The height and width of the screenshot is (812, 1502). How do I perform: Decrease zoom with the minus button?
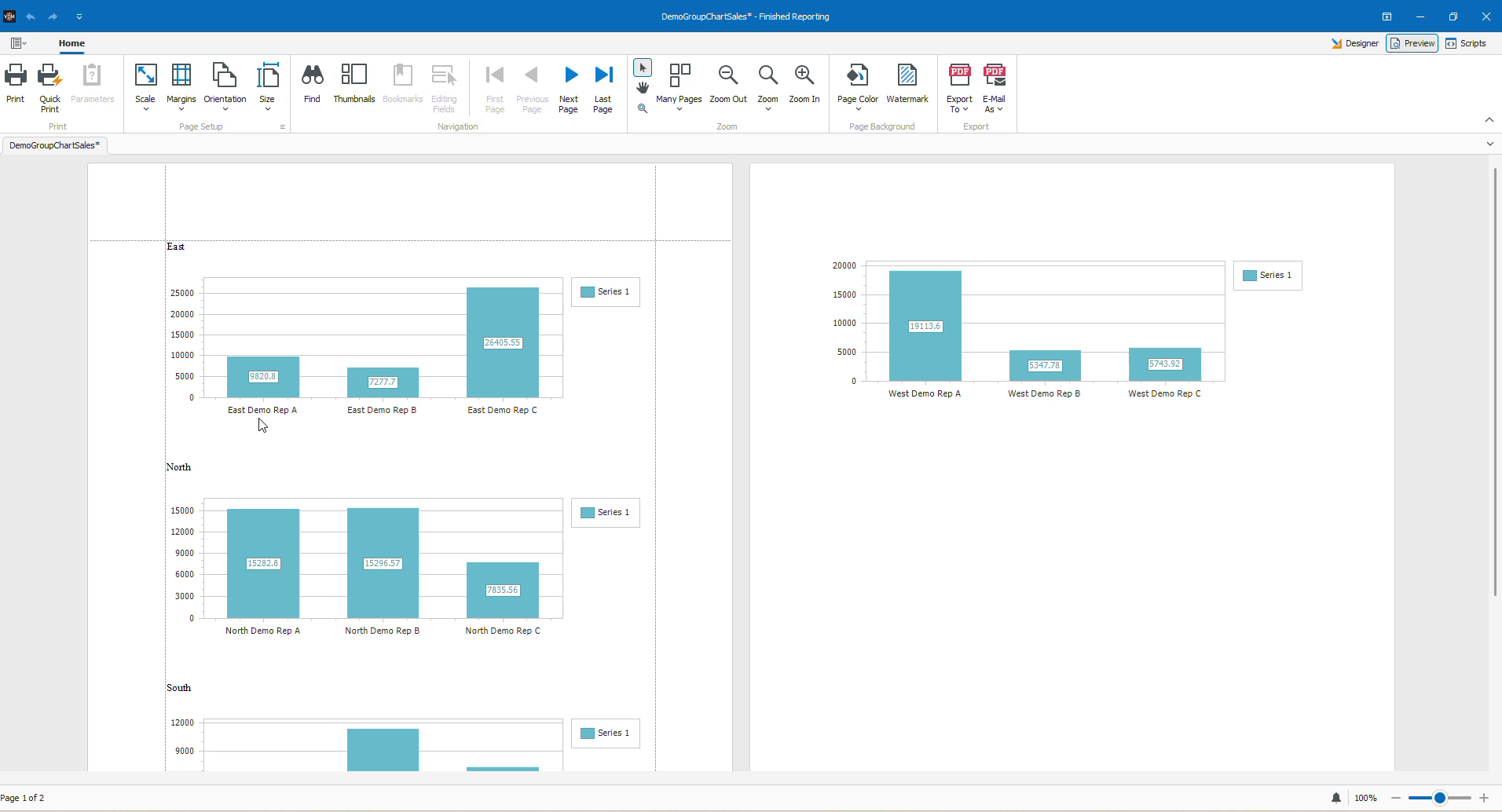[x=1395, y=798]
